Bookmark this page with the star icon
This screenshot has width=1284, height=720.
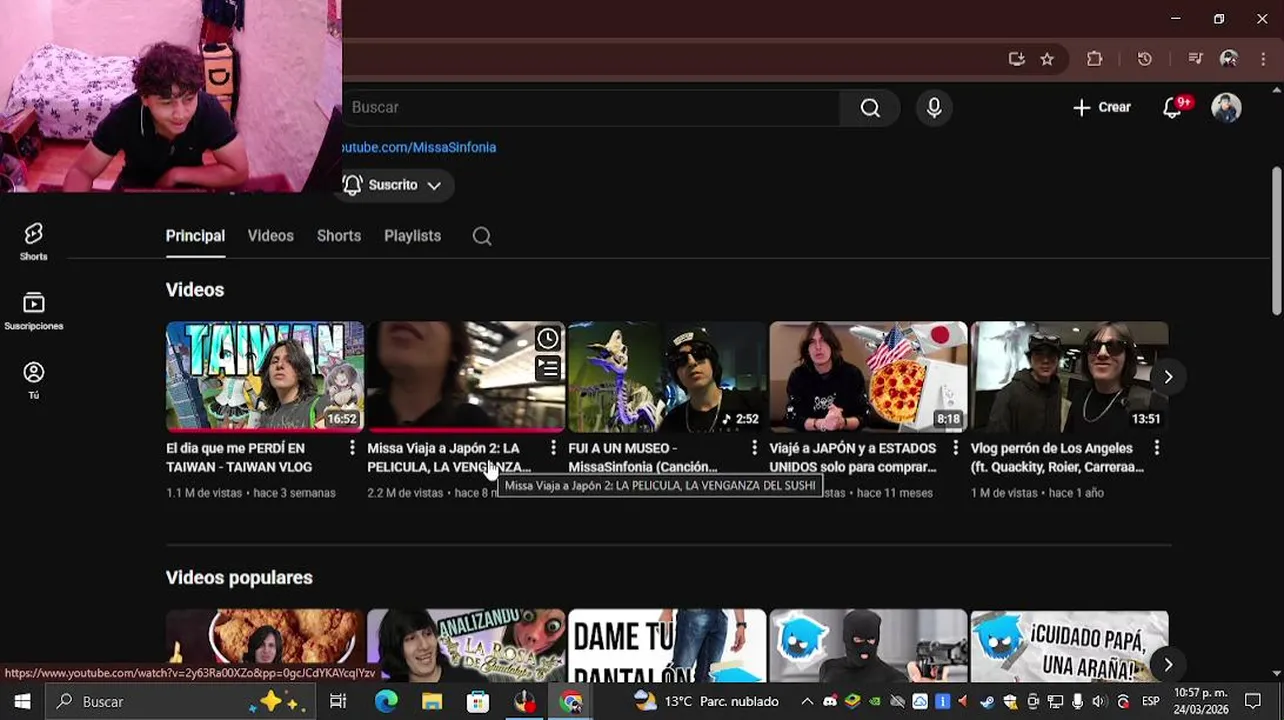coord(1047,59)
